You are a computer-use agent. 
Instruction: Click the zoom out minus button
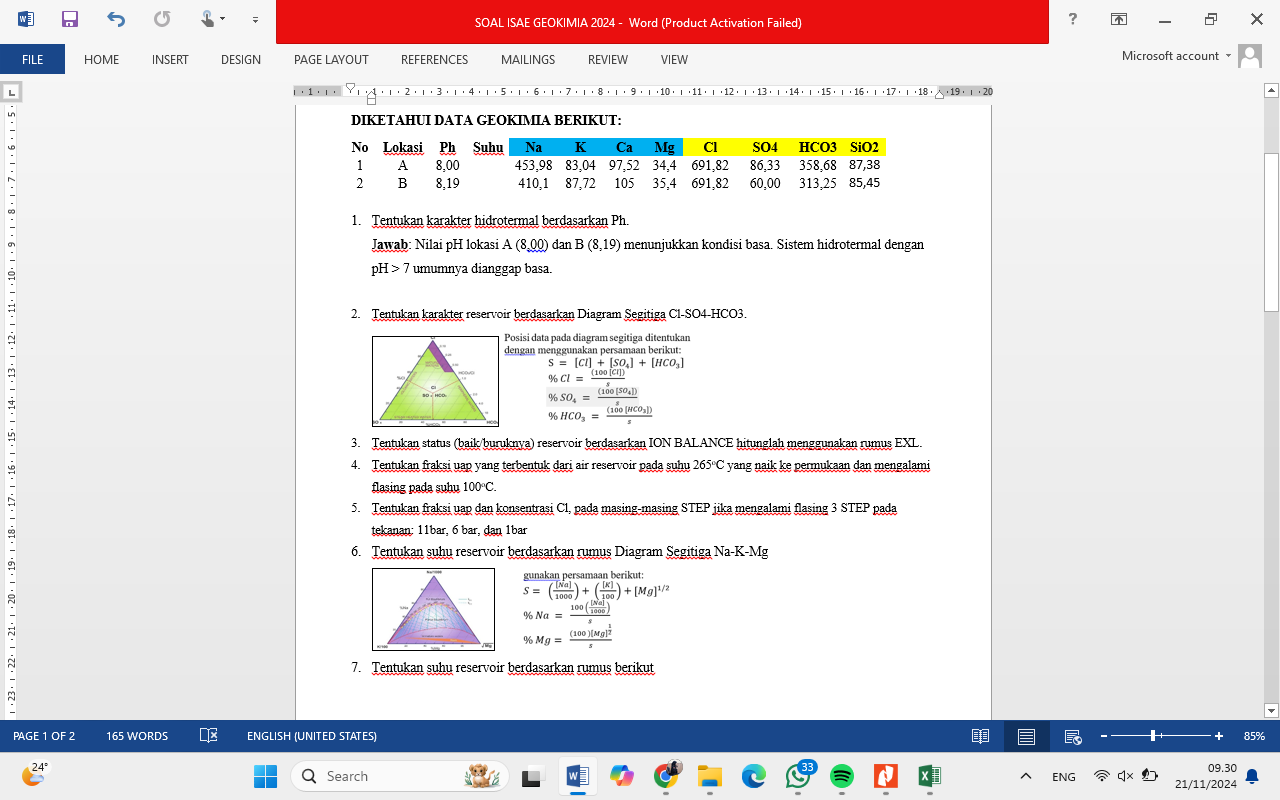pos(1102,736)
